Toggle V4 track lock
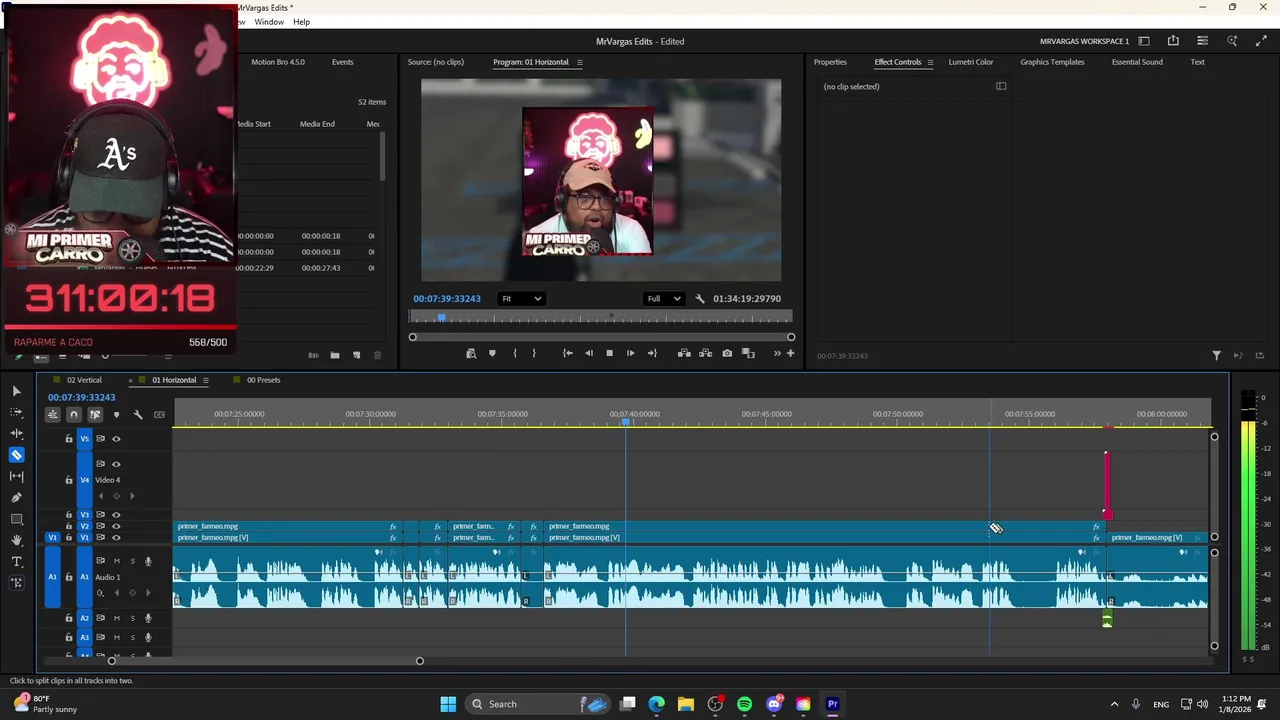This screenshot has height=720, width=1280. pos(69,480)
